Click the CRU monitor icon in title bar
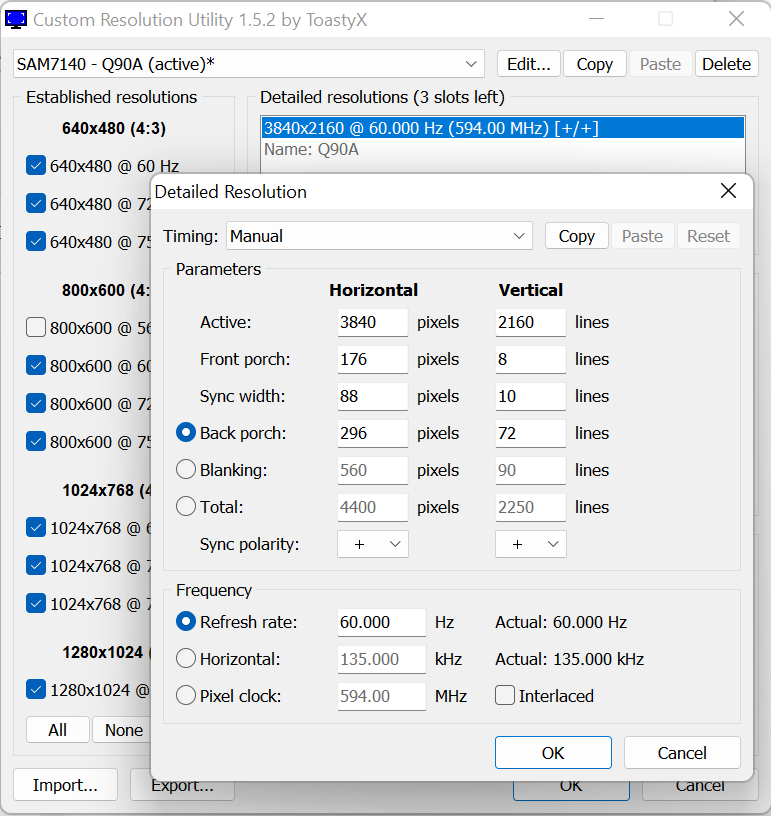 click(x=17, y=18)
